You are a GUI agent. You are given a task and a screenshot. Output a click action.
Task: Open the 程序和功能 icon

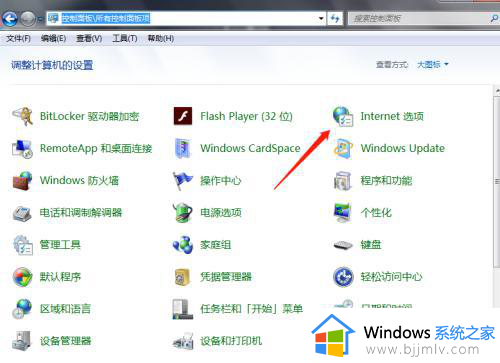(343, 180)
